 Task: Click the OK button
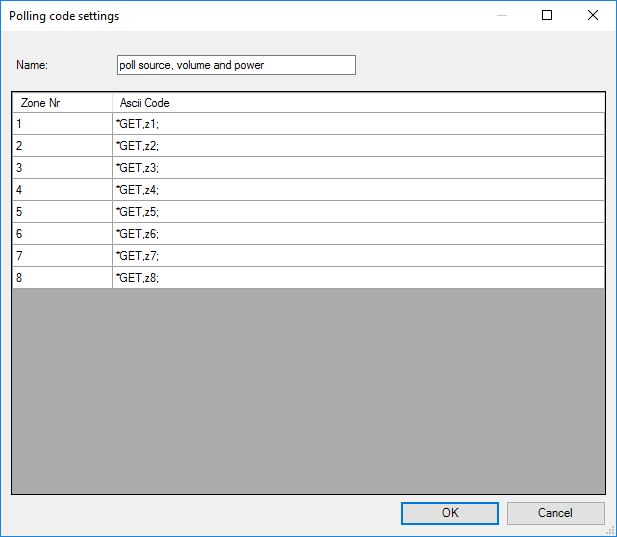point(450,513)
